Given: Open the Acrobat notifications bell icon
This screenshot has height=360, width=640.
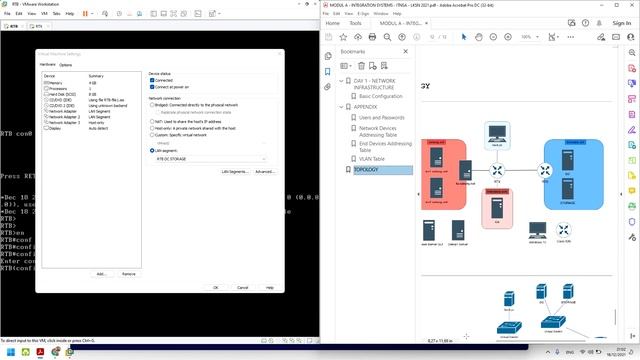Looking at the screenshot, I should [599, 23].
